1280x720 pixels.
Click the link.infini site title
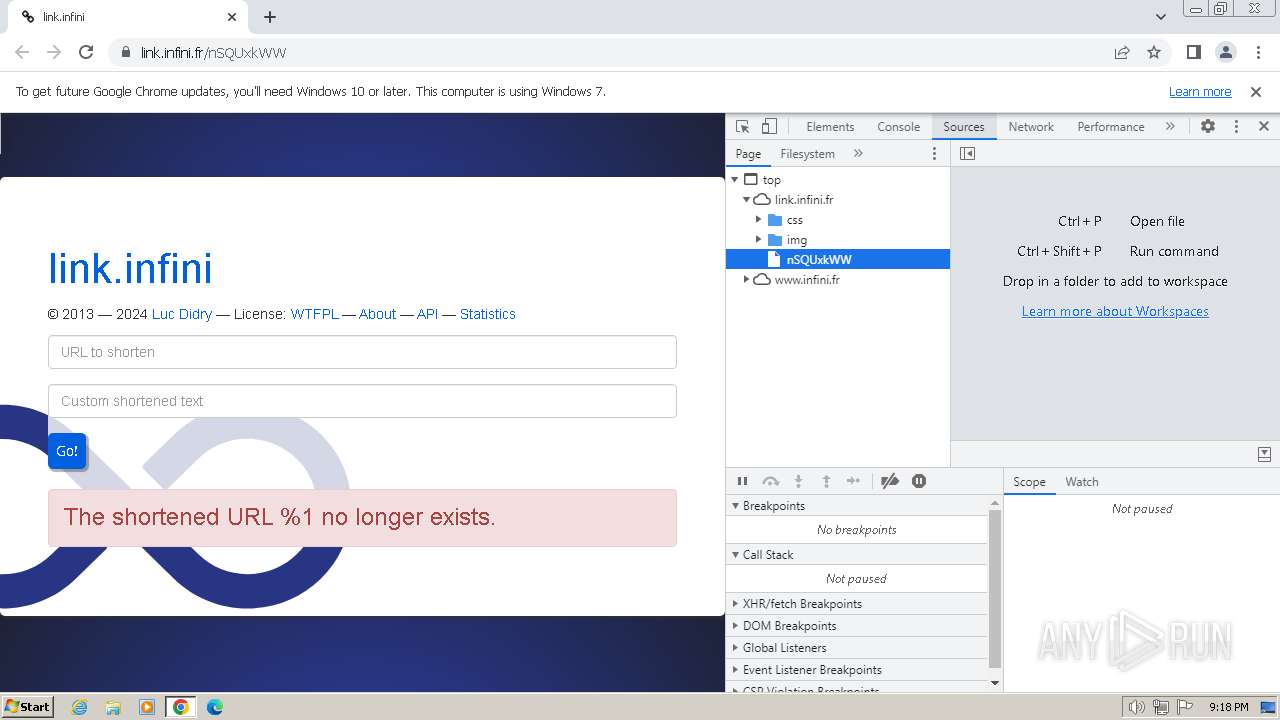click(x=130, y=269)
